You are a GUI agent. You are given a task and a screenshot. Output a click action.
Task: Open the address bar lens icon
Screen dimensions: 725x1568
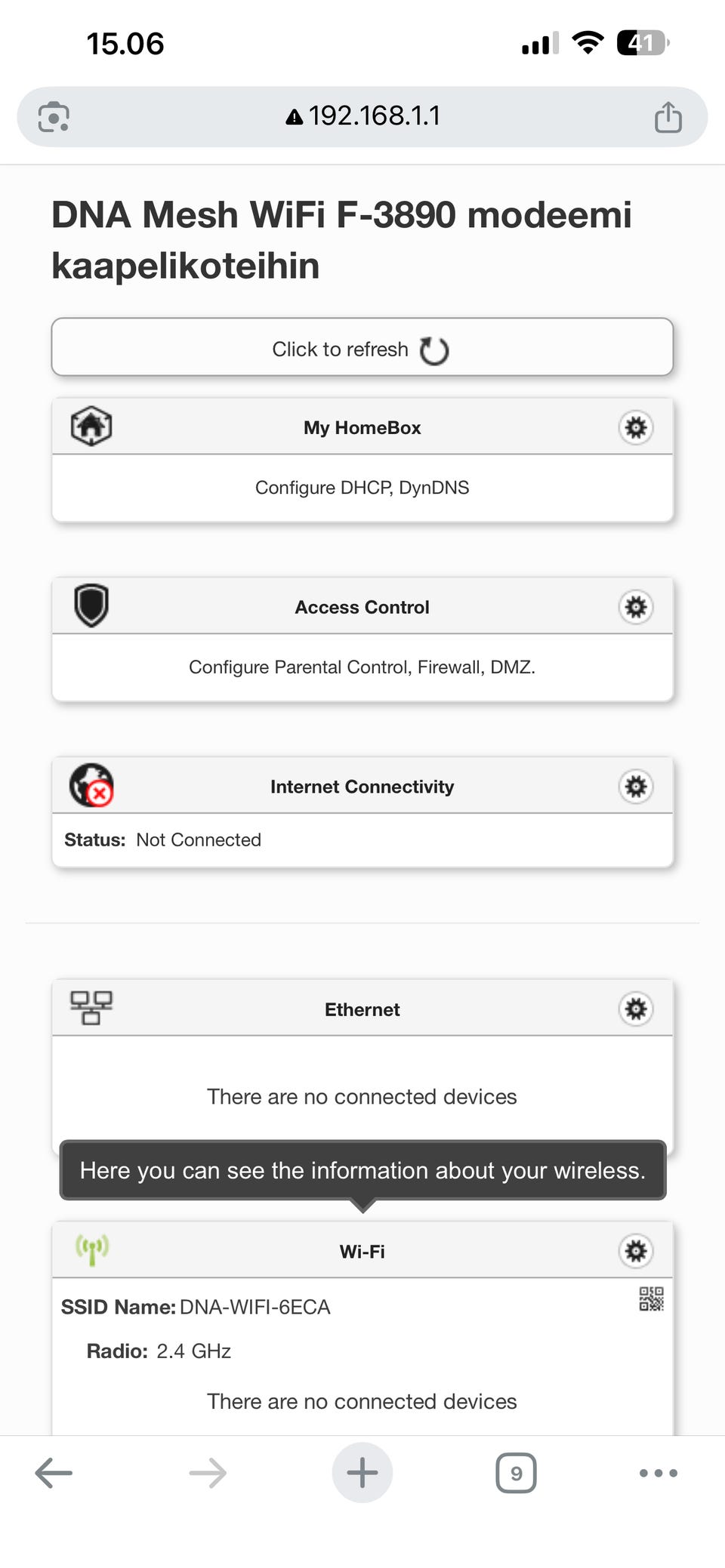click(x=54, y=117)
